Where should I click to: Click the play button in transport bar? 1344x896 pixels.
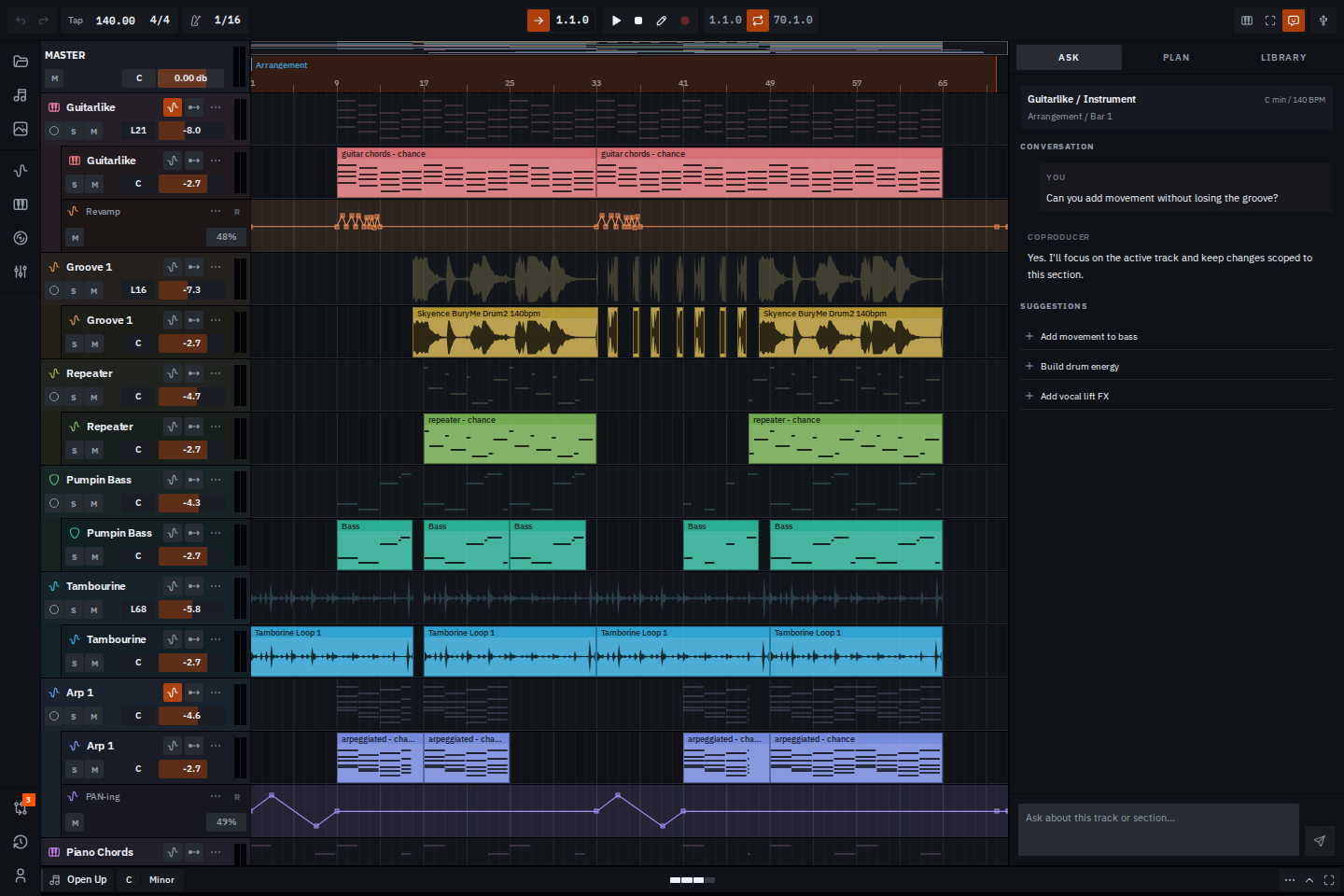coord(616,21)
